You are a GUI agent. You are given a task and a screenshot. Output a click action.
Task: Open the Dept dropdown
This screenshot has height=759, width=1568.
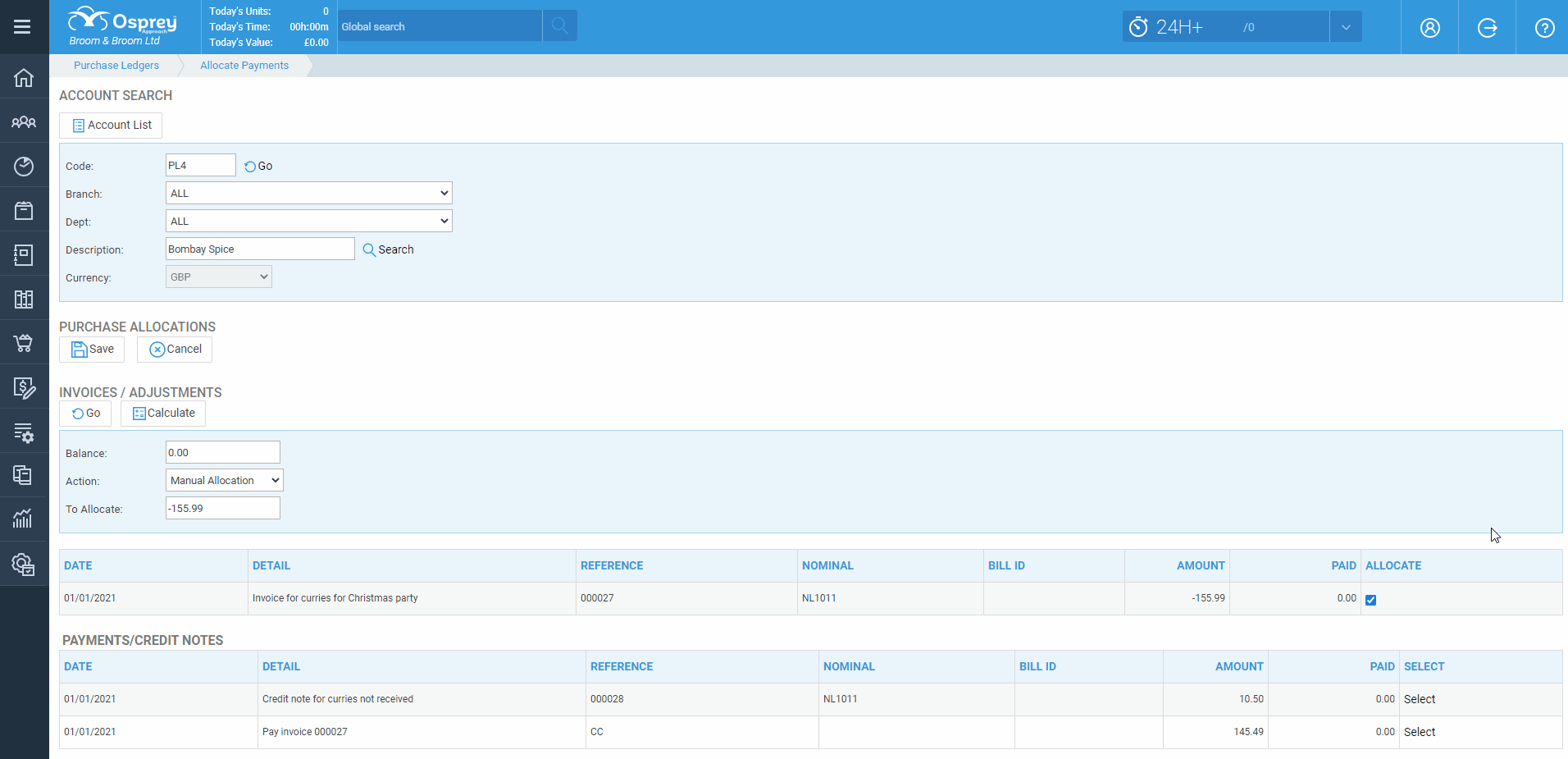pos(309,222)
